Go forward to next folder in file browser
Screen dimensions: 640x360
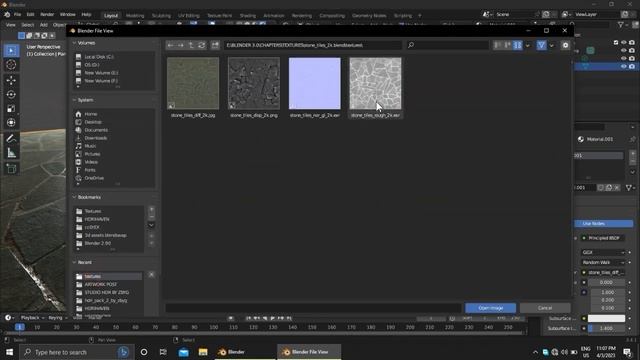tap(181, 45)
